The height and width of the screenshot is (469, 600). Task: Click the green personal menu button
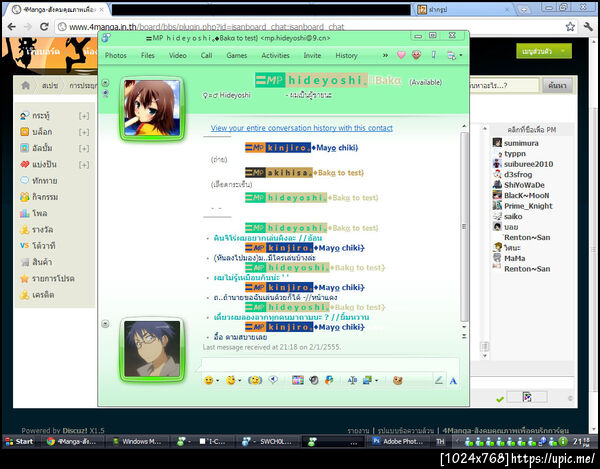(544, 51)
